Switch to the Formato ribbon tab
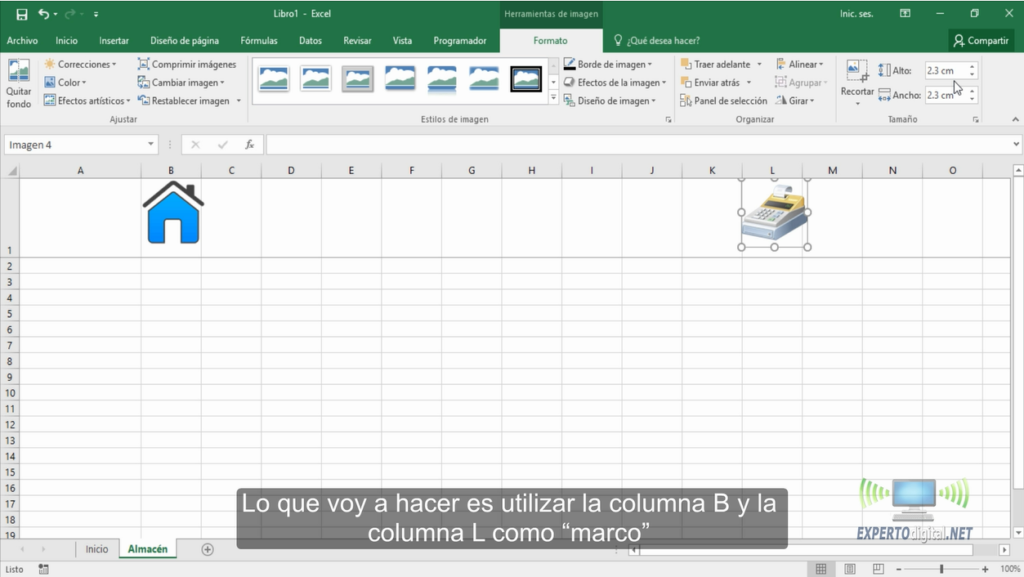 [550, 40]
